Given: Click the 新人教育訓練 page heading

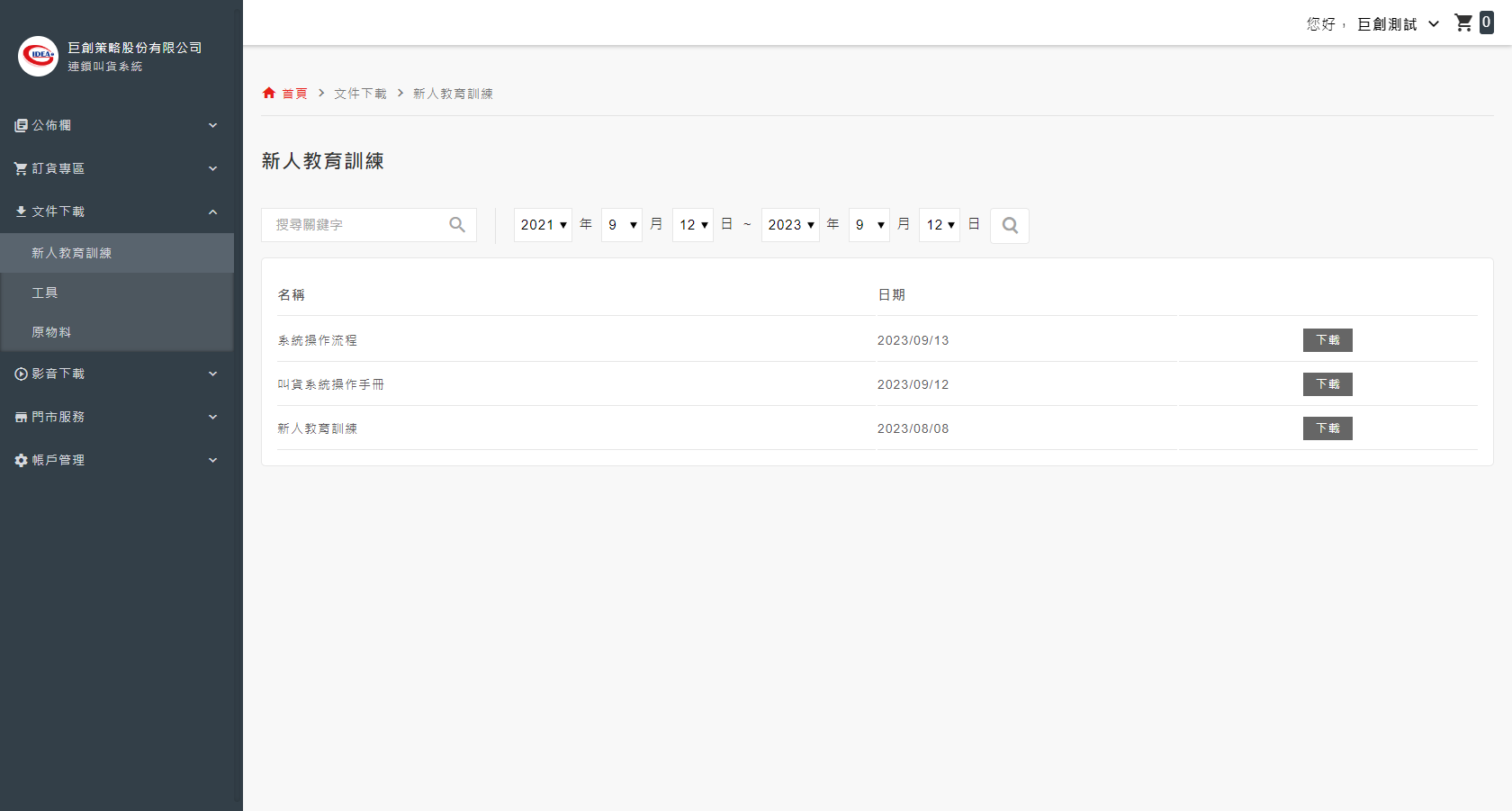Looking at the screenshot, I should [323, 161].
